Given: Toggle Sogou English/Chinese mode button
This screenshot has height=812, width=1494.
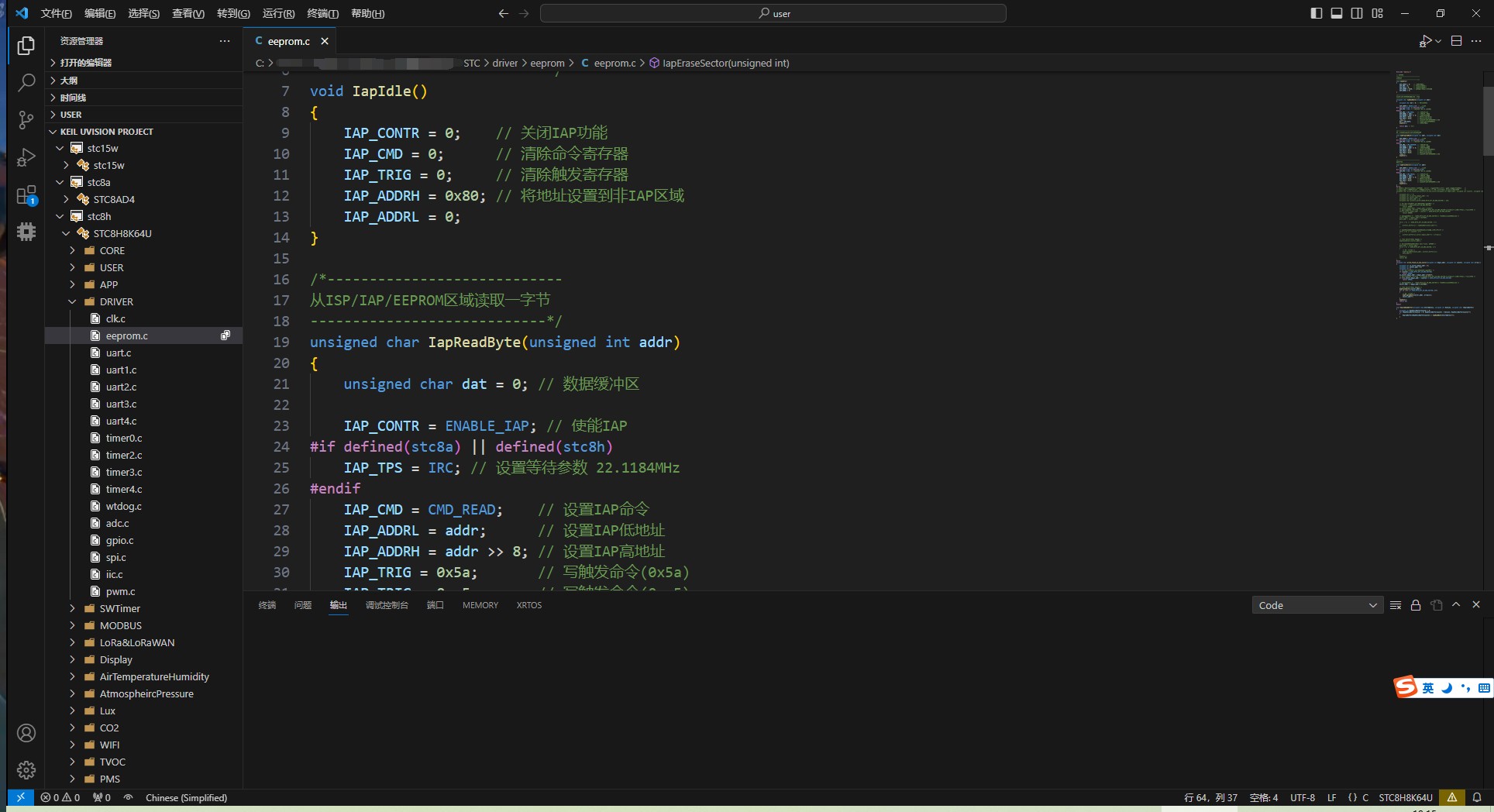Looking at the screenshot, I should [1428, 688].
